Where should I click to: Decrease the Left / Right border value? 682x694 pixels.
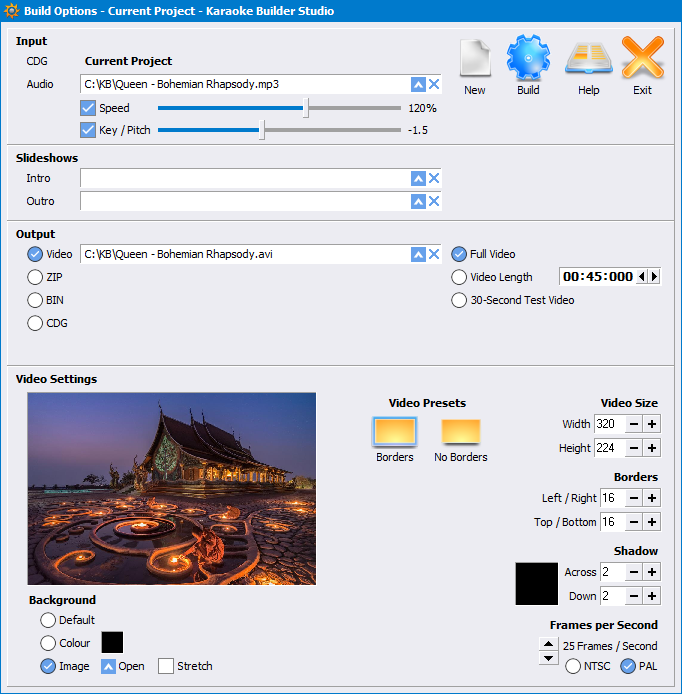[634, 498]
